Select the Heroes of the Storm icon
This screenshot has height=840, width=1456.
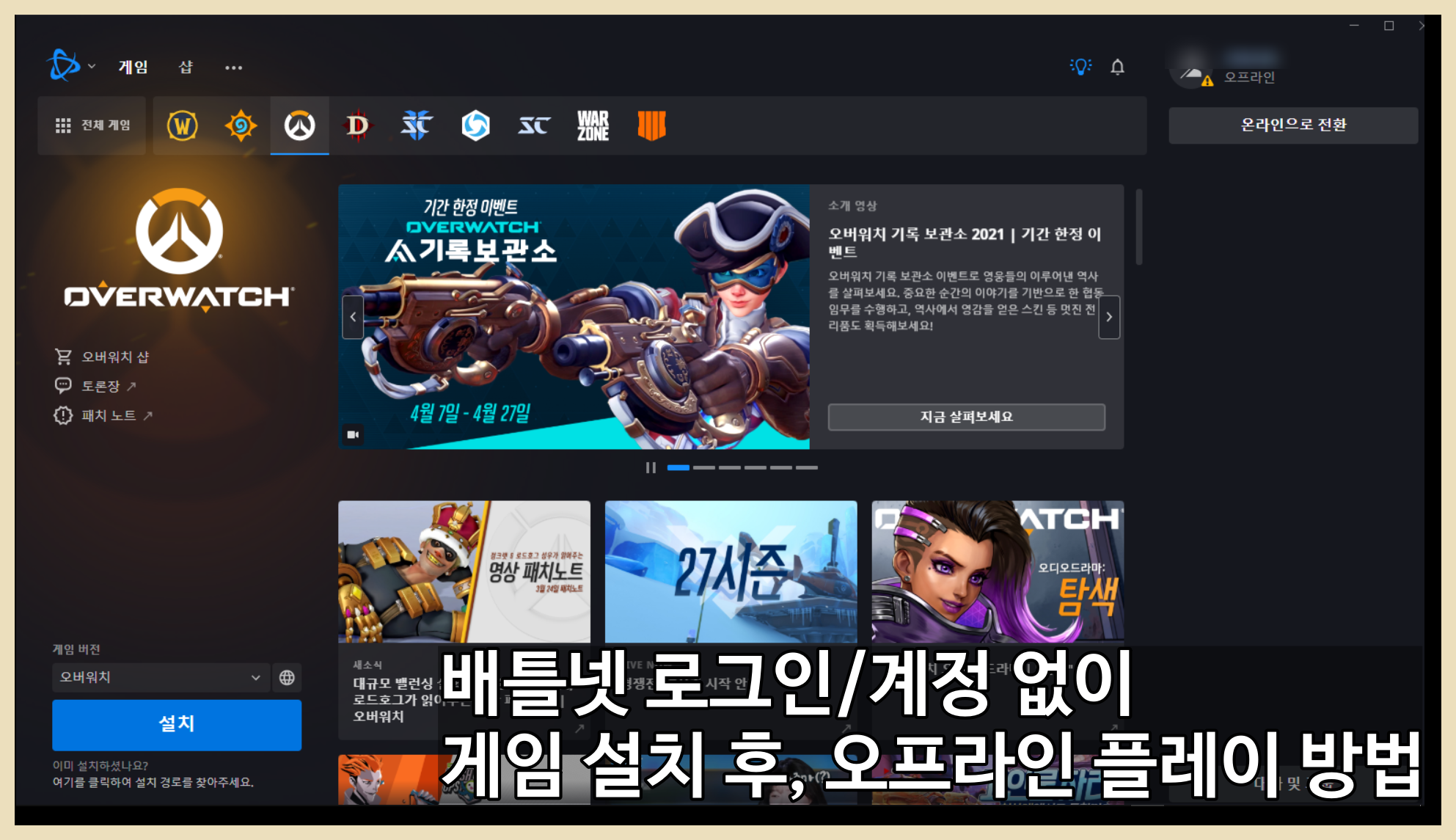(475, 125)
